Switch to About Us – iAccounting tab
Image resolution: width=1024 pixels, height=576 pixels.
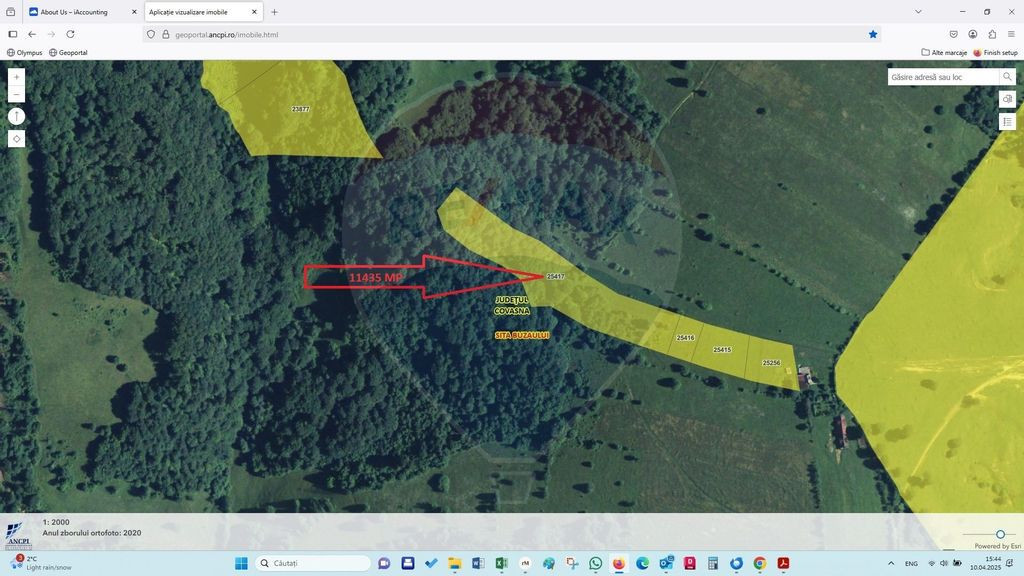[78, 12]
